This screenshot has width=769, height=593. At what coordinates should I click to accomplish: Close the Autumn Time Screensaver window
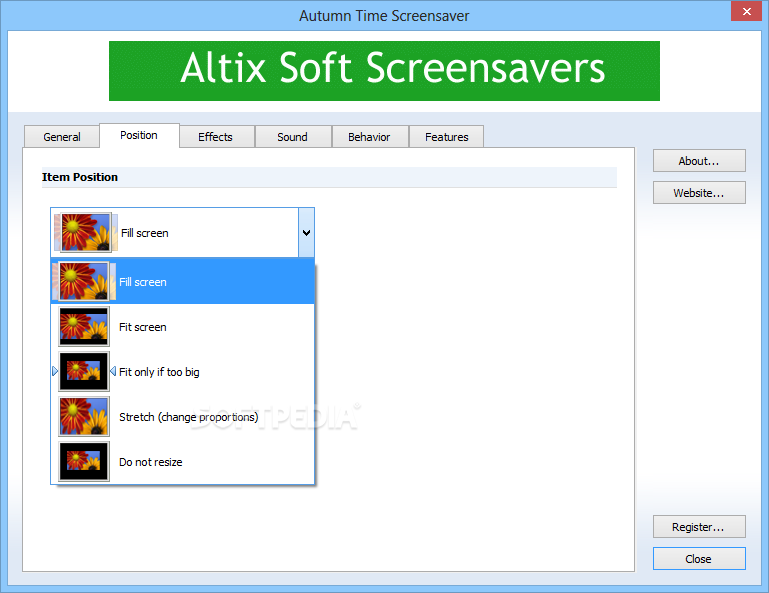[x=746, y=11]
